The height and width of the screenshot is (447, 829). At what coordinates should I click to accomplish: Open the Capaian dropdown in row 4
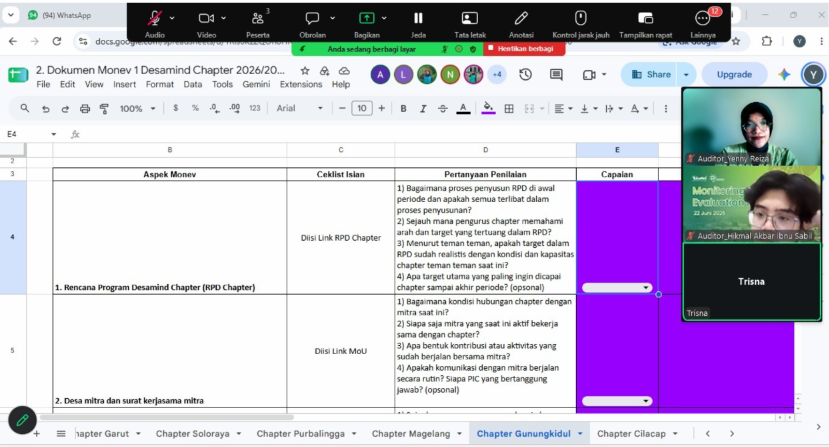coord(616,287)
